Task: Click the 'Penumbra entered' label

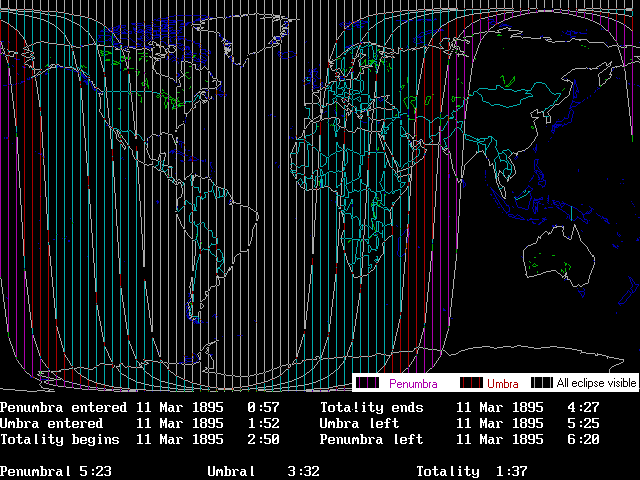Action: point(64,408)
